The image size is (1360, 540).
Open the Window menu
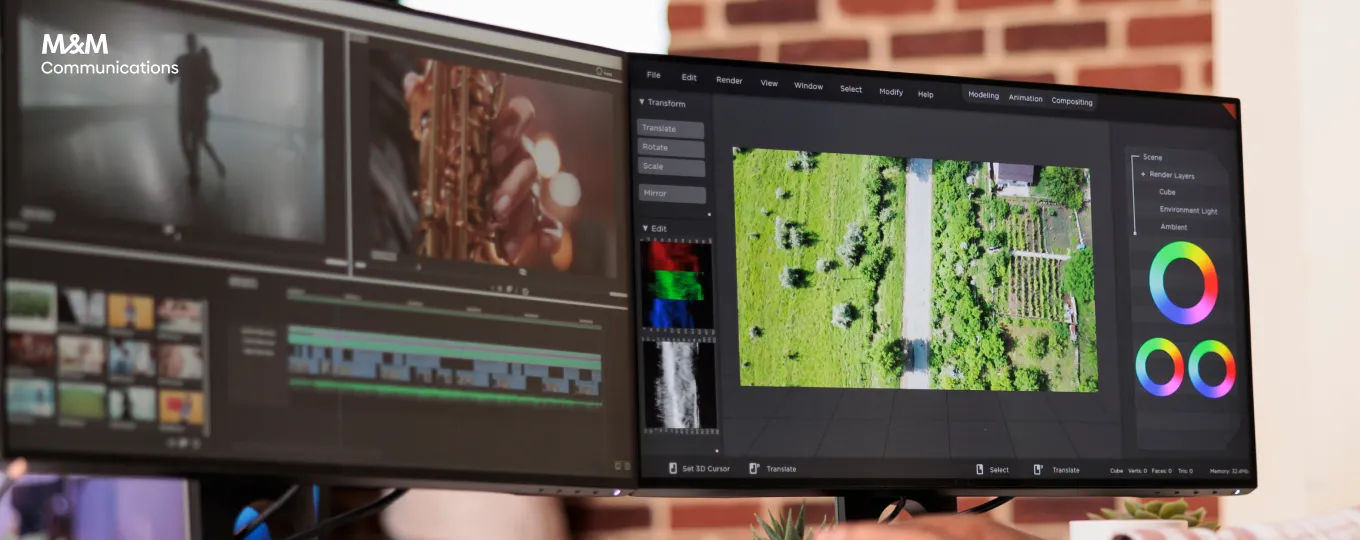pyautogui.click(x=808, y=86)
